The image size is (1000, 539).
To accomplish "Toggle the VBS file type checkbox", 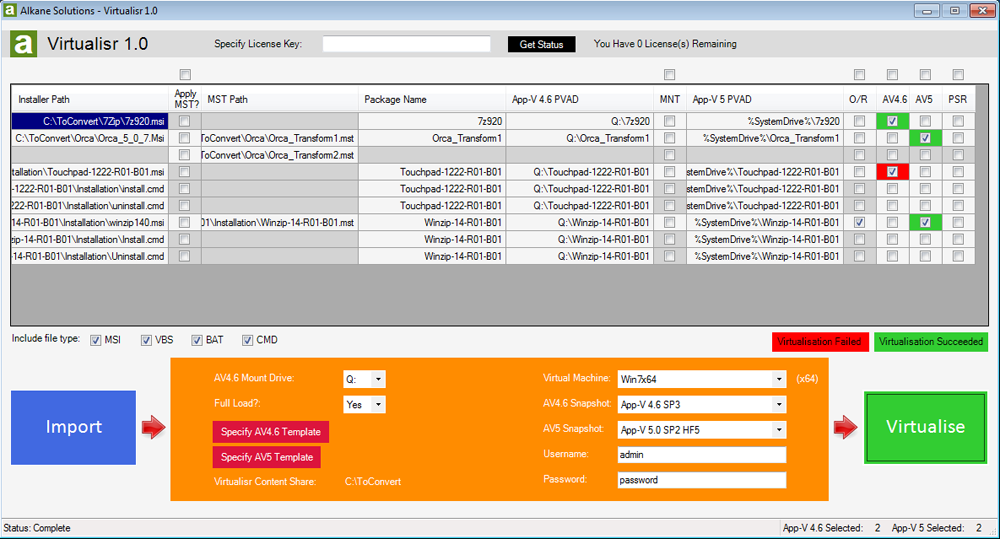I will pyautogui.click(x=147, y=341).
